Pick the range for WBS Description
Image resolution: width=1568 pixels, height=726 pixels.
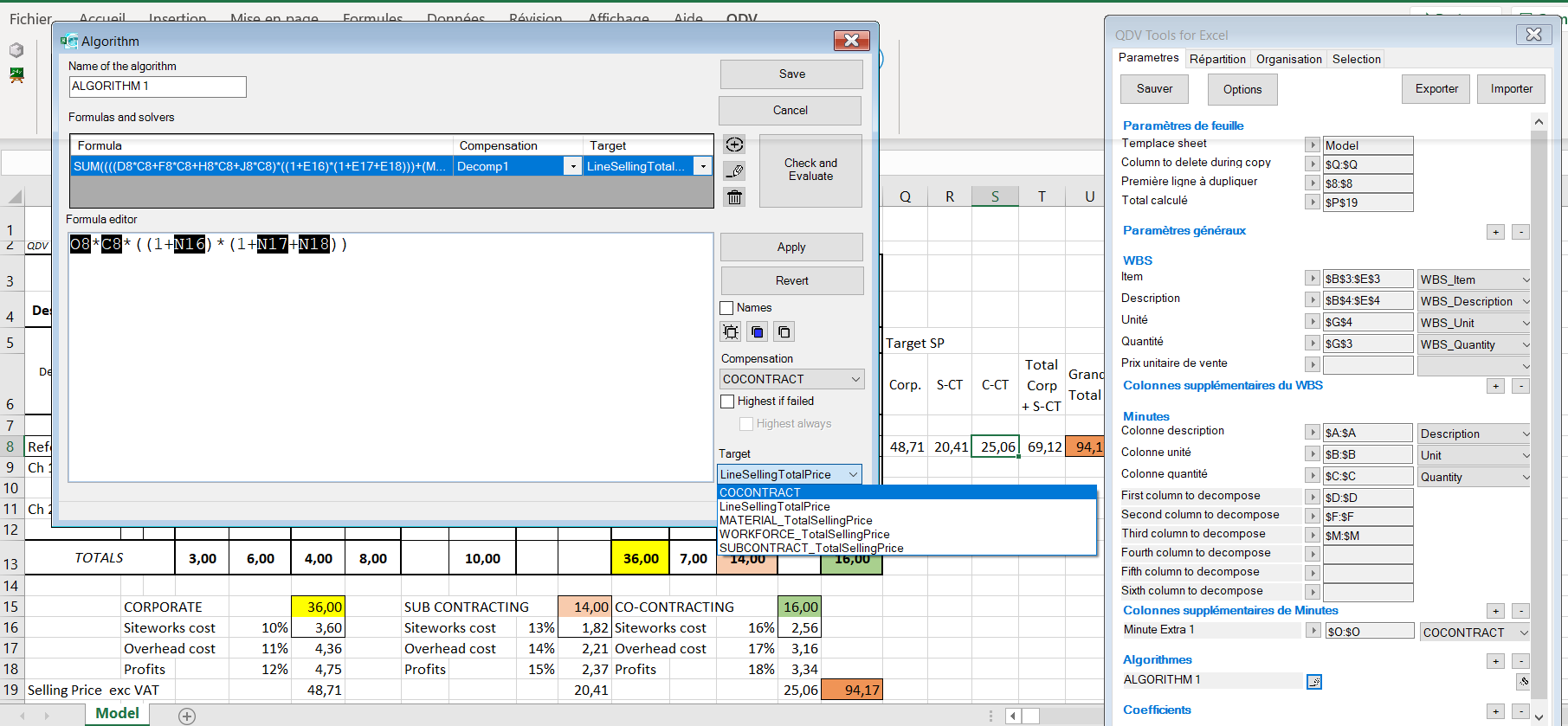[1313, 300]
